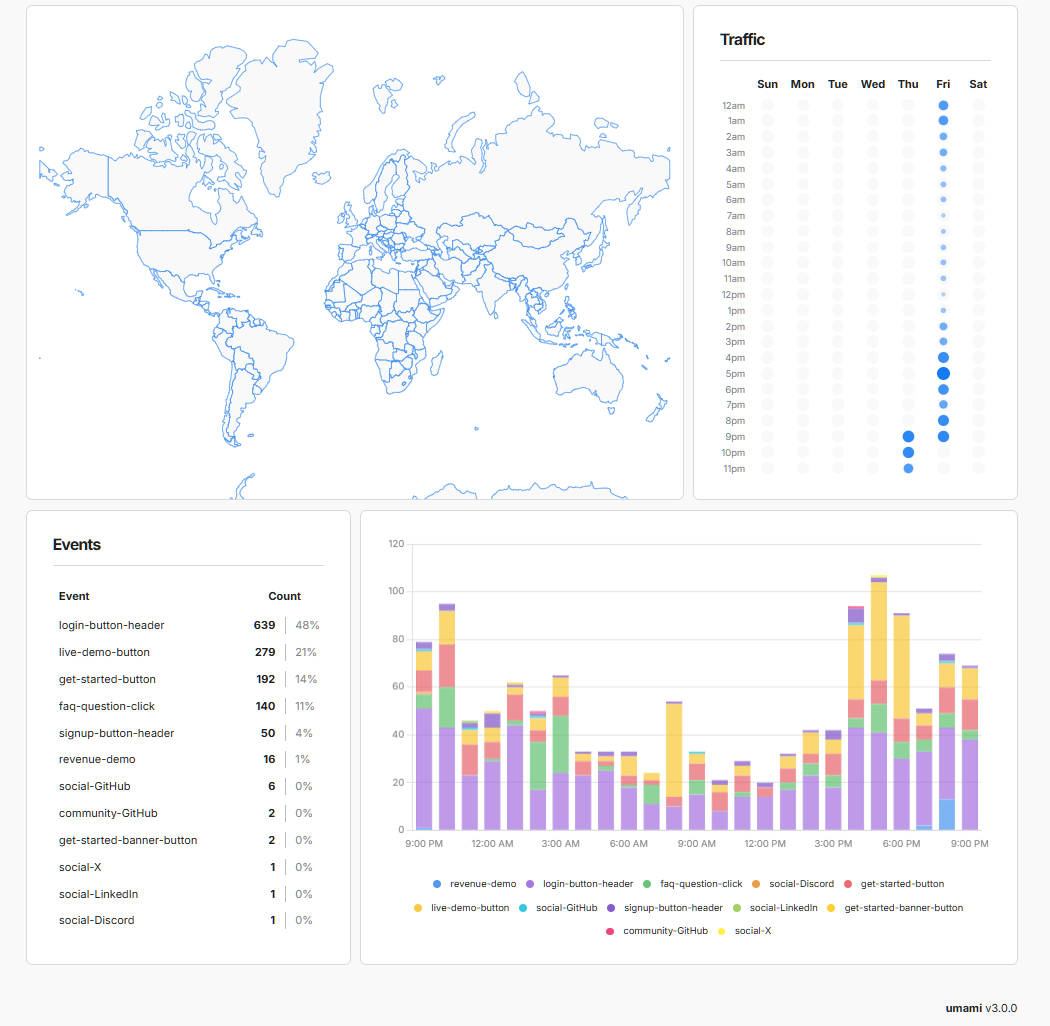Click the signup-button-header legend marker
This screenshot has height=1026, width=1050.
pyautogui.click(x=611, y=908)
